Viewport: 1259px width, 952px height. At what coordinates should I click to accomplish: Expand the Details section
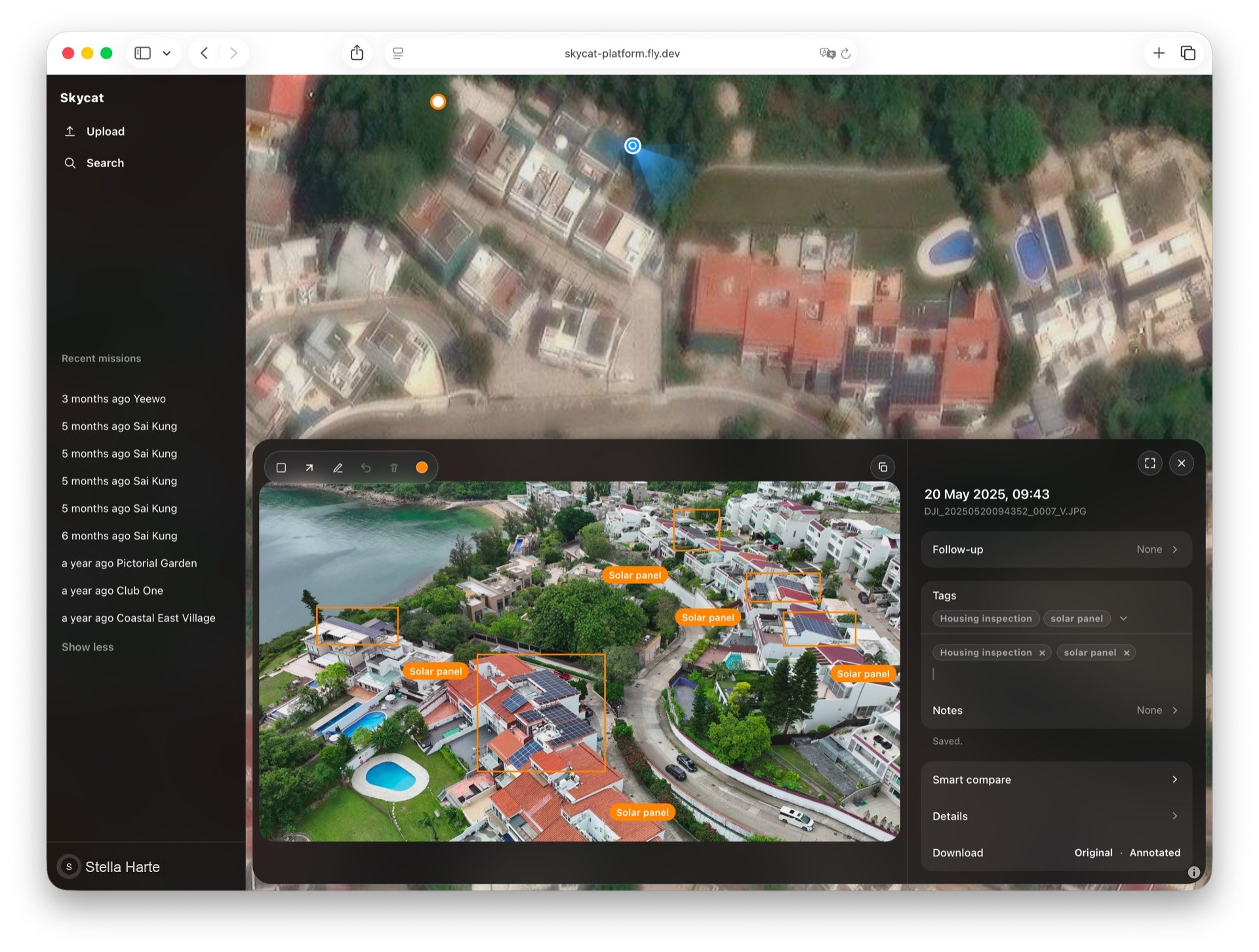1056,816
